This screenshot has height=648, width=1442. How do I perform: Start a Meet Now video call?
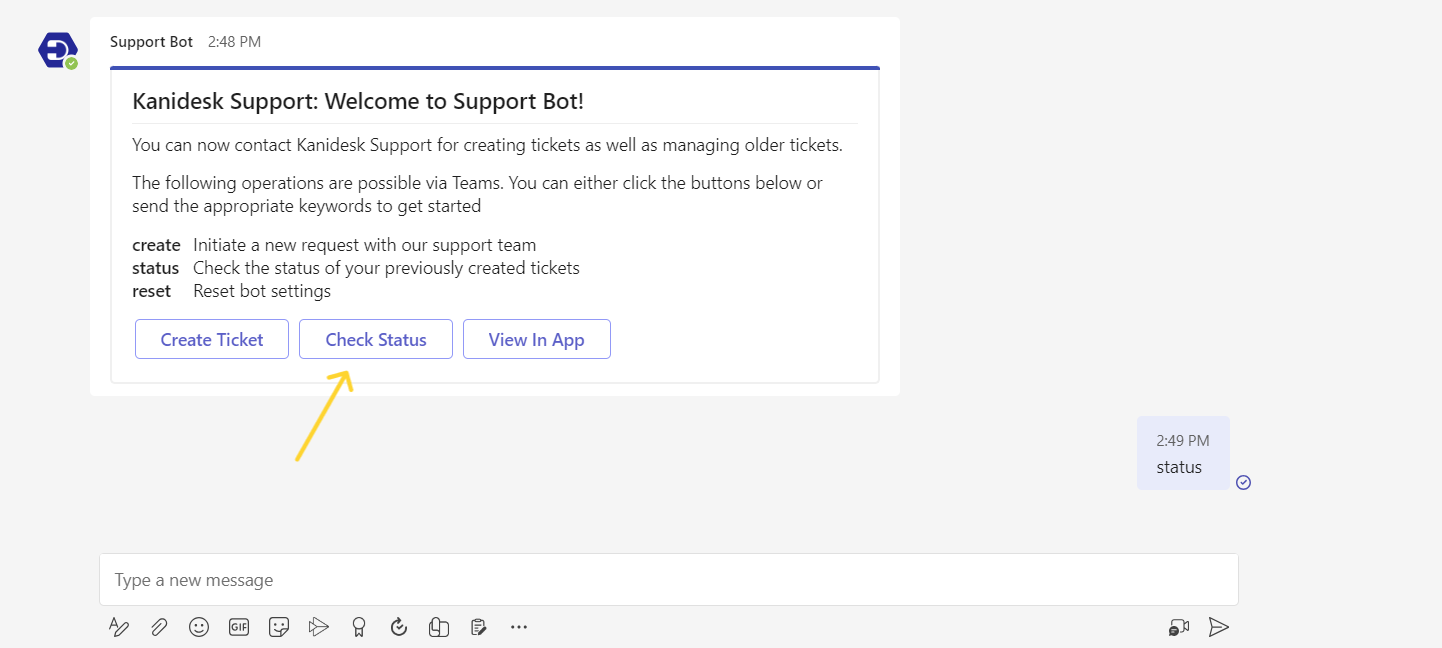pyautogui.click(x=1178, y=627)
